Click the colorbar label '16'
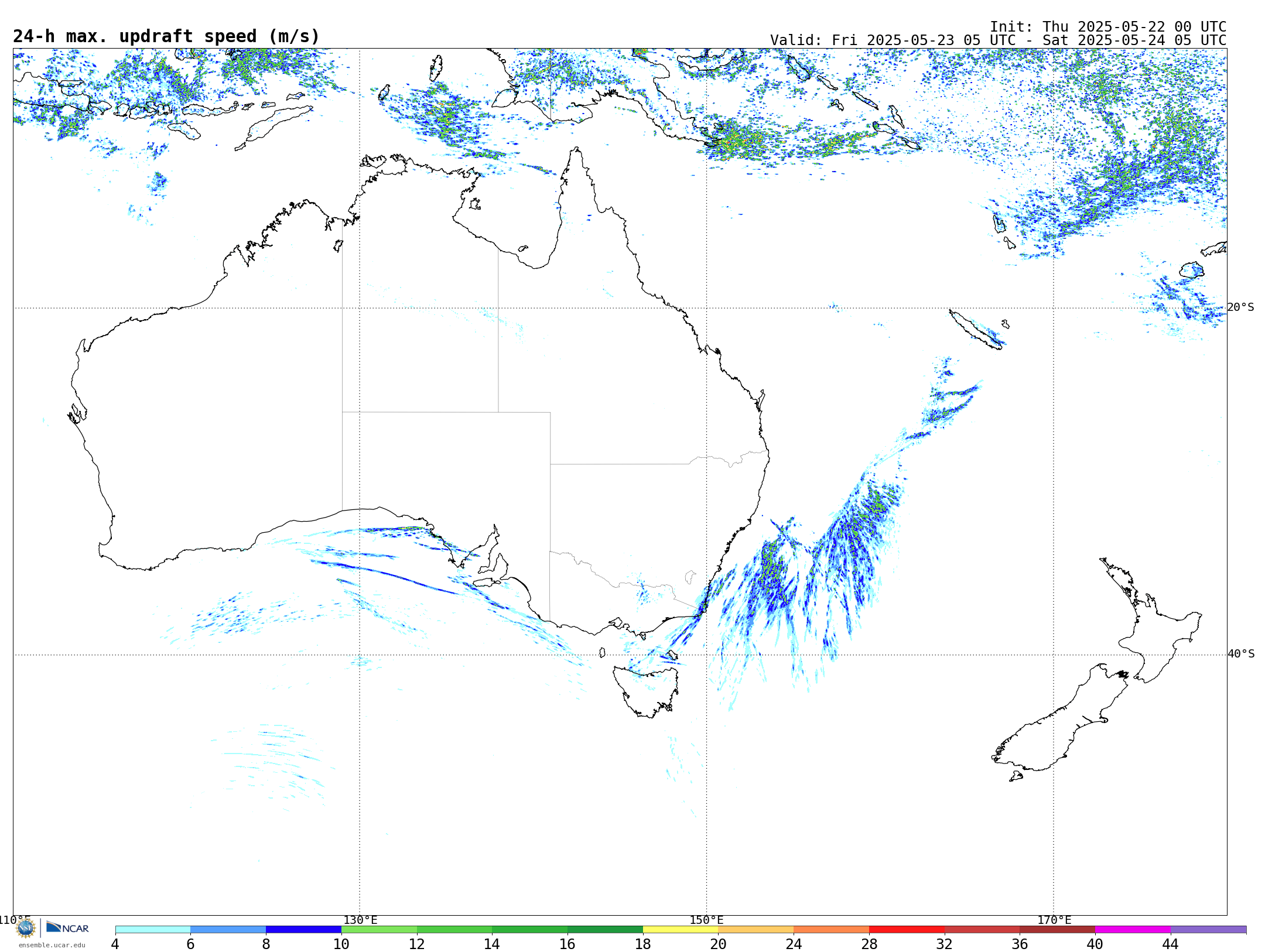Screen dimensions: 1265x952 [x=567, y=944]
